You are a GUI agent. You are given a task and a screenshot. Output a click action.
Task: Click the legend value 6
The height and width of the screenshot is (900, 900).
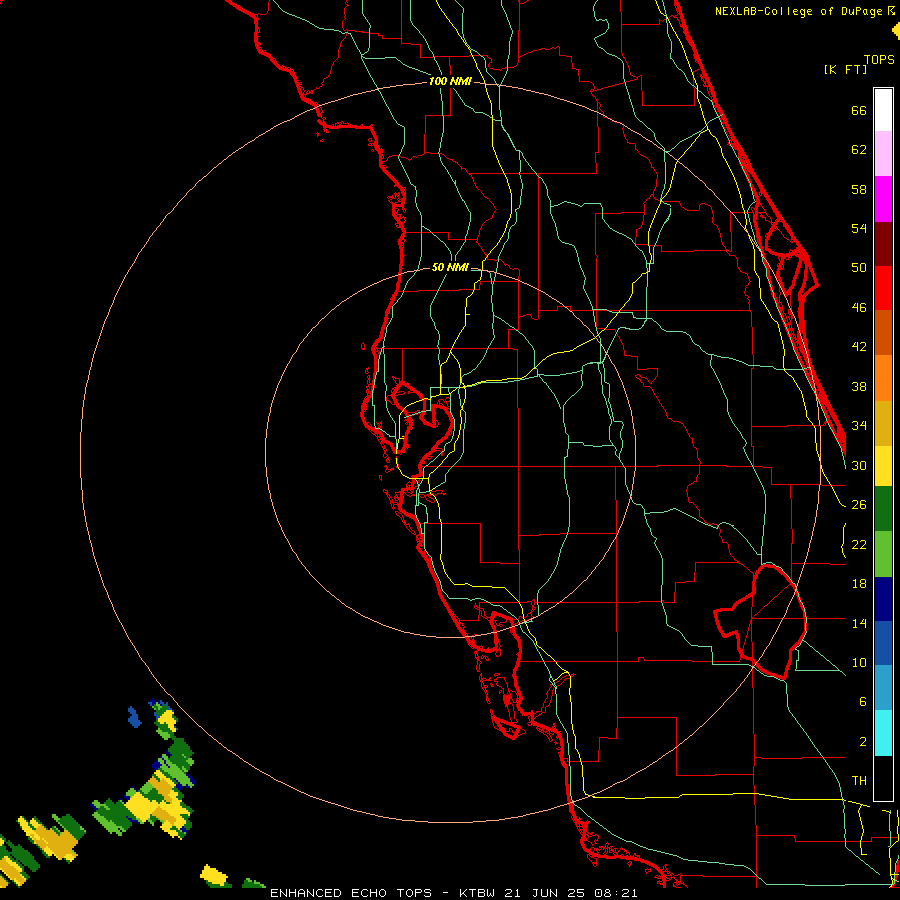[862, 701]
